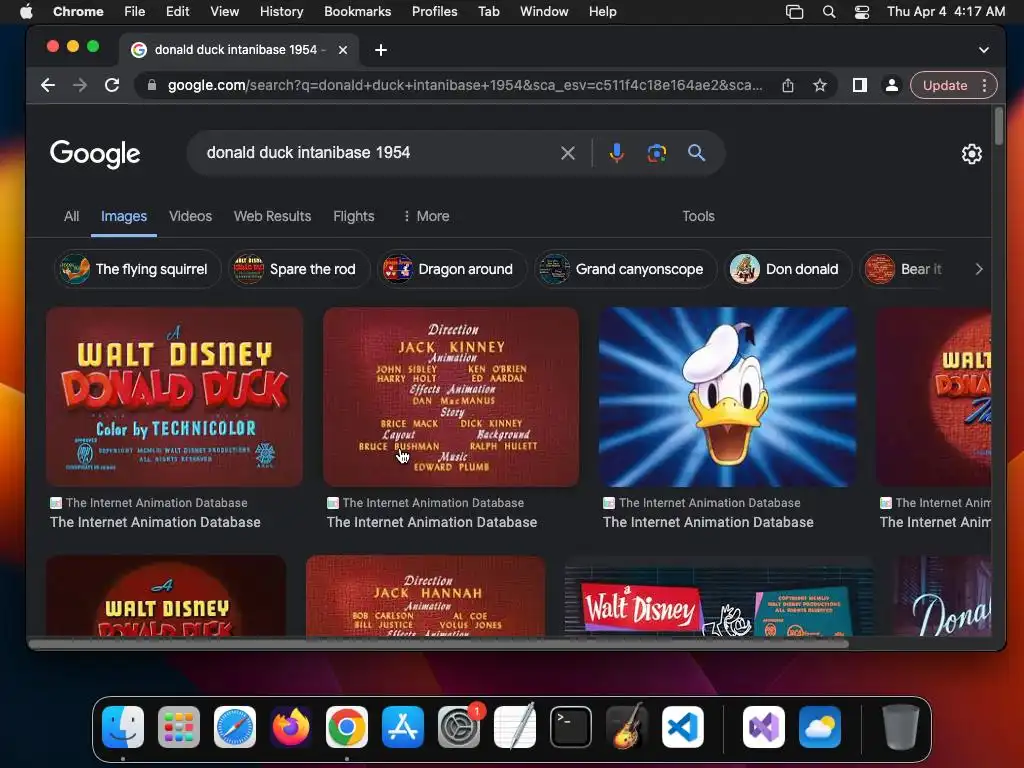Launch Safari from the dock
This screenshot has height=768, width=1024.
[x=234, y=727]
